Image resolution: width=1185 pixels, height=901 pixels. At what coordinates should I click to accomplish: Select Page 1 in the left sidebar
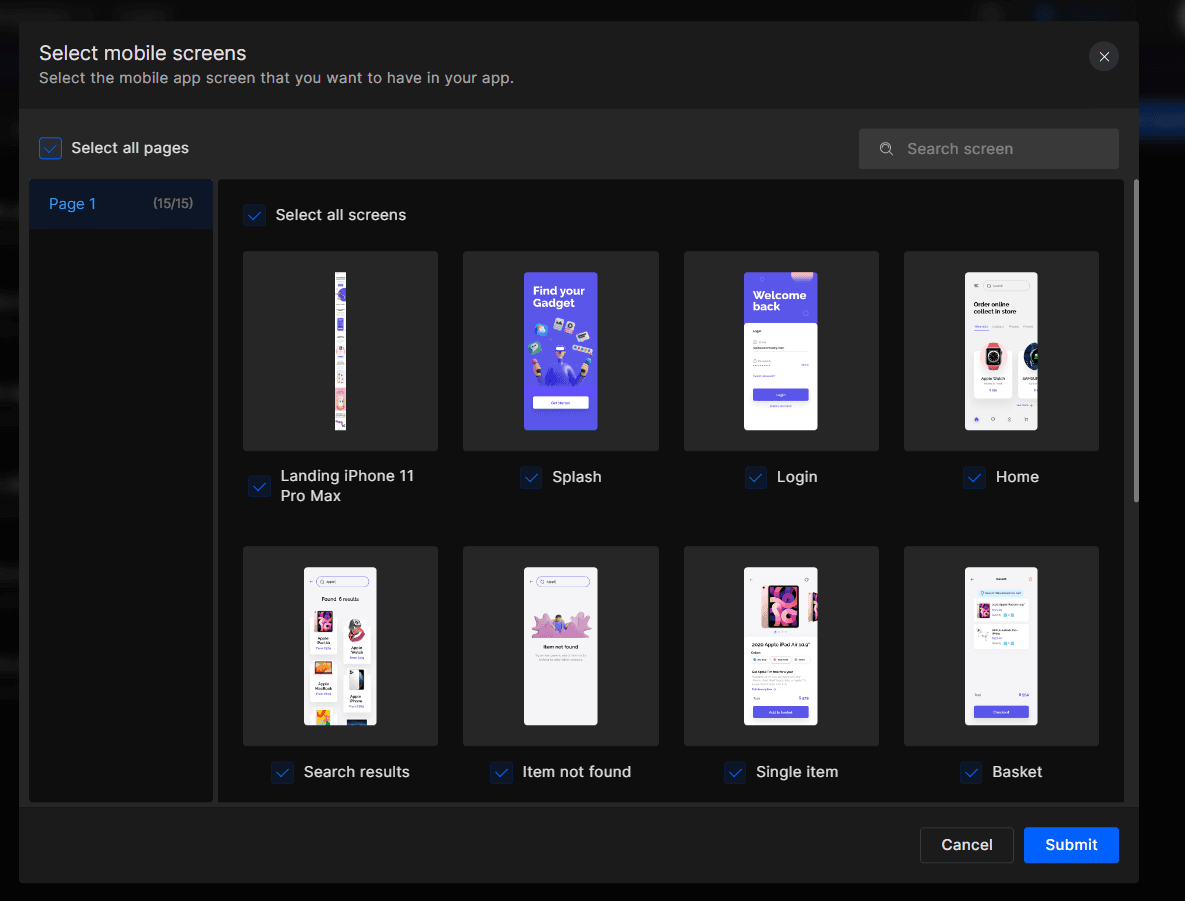(120, 203)
